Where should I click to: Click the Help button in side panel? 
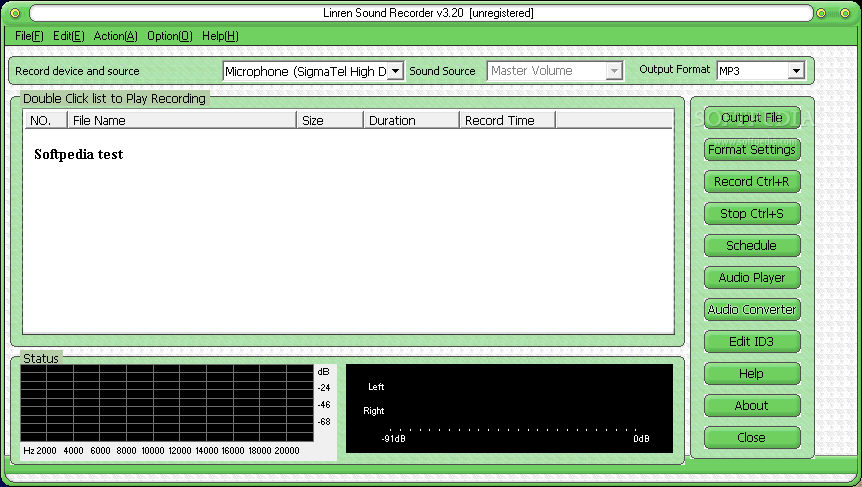coord(752,373)
